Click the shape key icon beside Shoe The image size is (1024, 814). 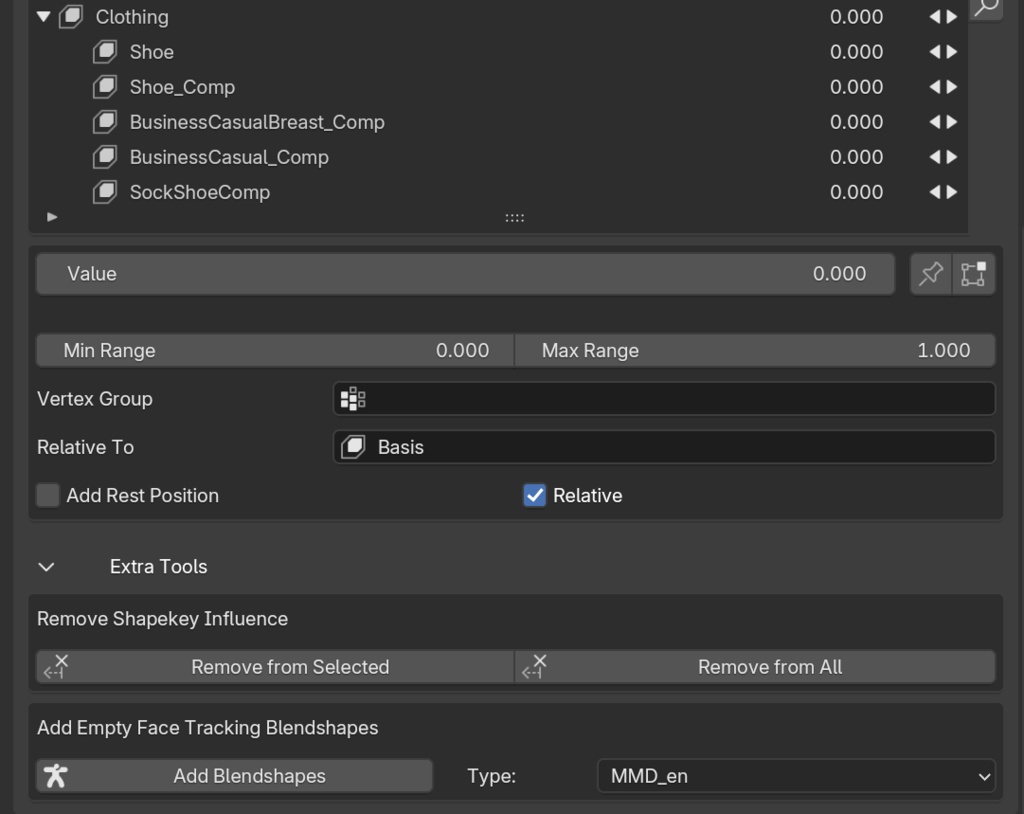(105, 51)
